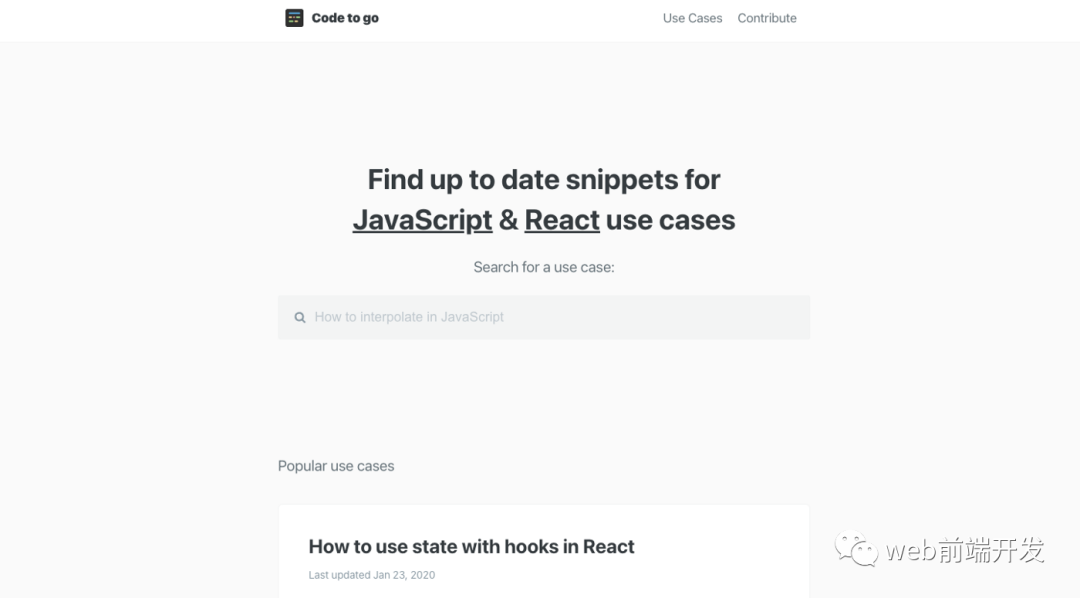This screenshot has width=1080, height=598.
Task: Click empty right end of the search bar
Action: pyautogui.click(x=723, y=318)
